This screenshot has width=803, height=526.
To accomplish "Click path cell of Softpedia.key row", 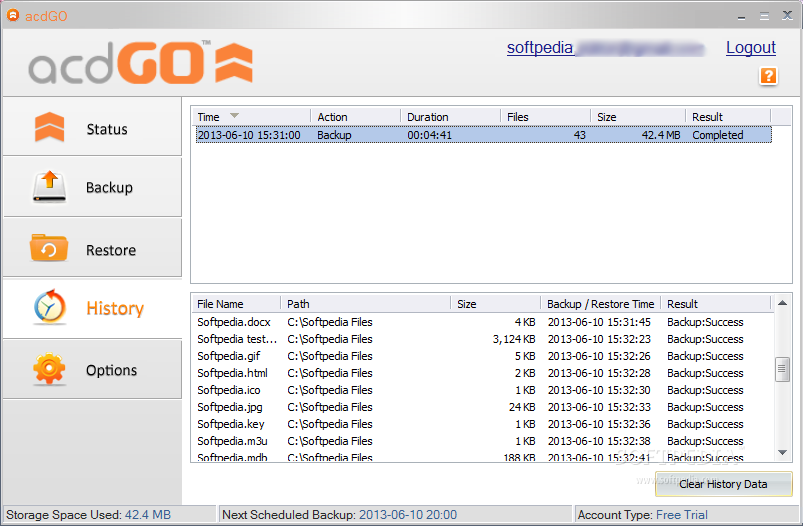I will point(330,424).
